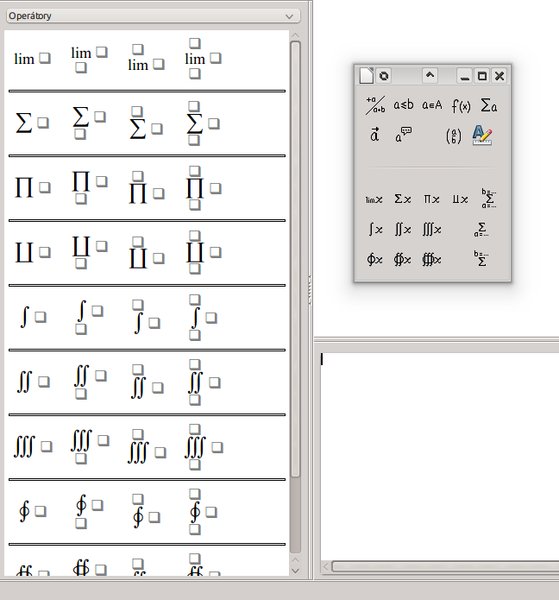This screenshot has height=600, width=559.
Task: Collapse the floating Elements window with arrow
Action: tap(430, 75)
